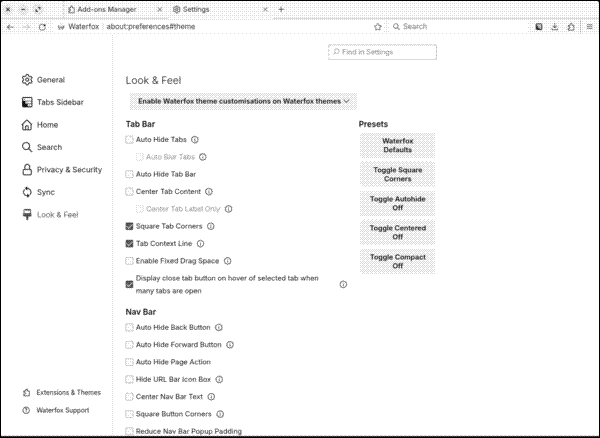The height and width of the screenshot is (438, 600).
Task: Open the hamburger application menu
Action: click(590, 27)
